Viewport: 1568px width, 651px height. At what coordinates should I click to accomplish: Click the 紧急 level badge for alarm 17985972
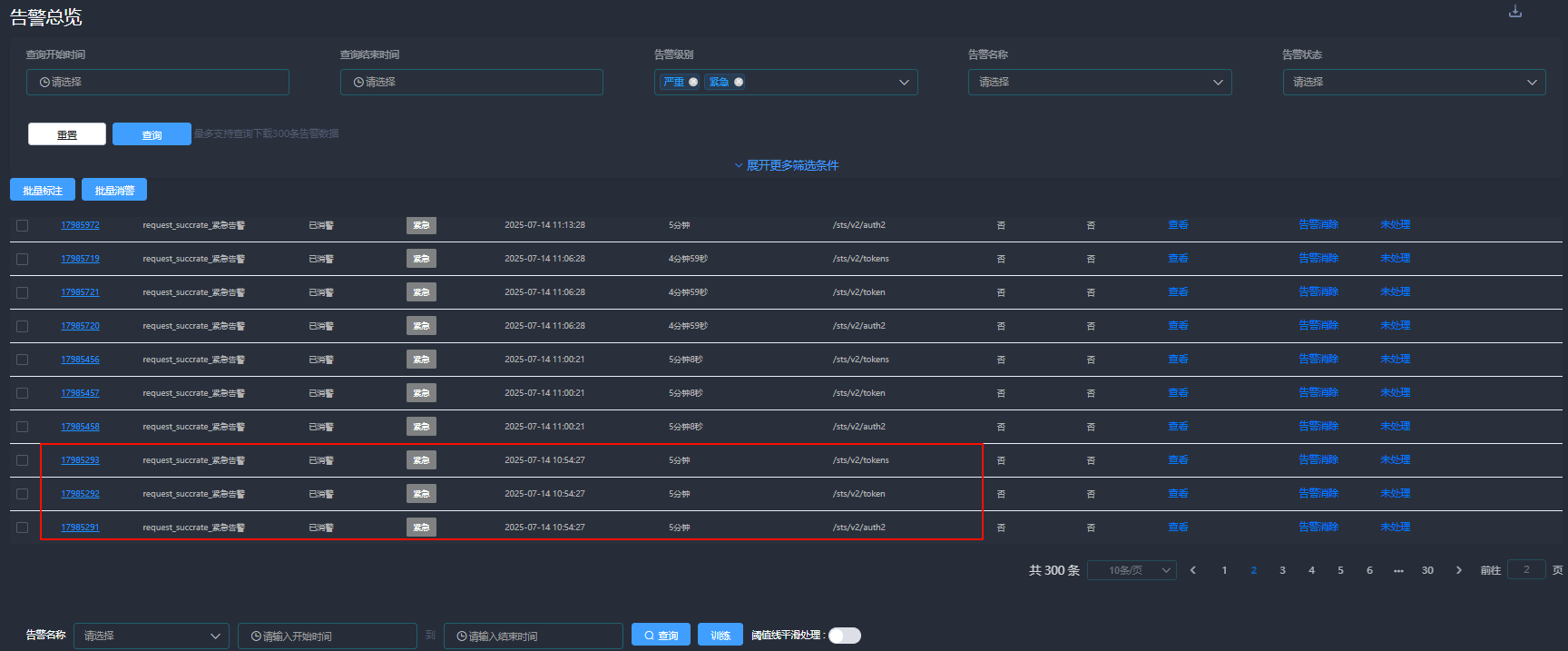[421, 225]
